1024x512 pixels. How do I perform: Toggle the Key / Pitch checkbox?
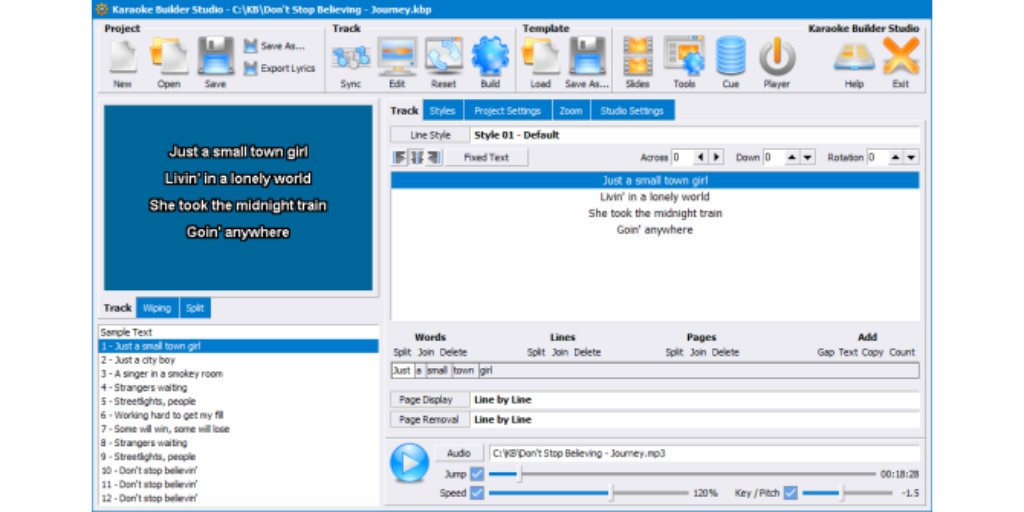(791, 493)
